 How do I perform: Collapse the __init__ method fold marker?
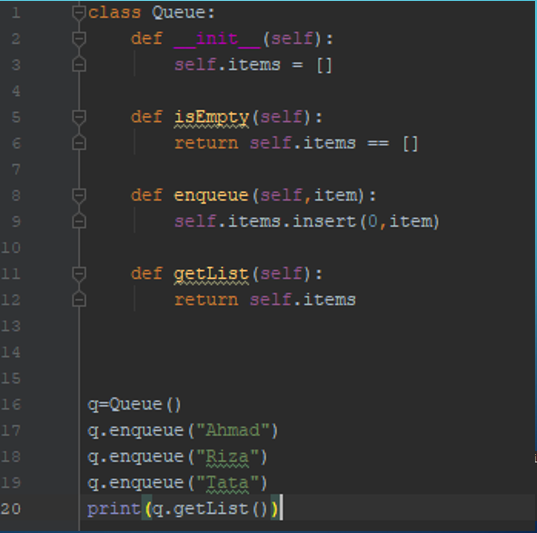click(x=79, y=39)
